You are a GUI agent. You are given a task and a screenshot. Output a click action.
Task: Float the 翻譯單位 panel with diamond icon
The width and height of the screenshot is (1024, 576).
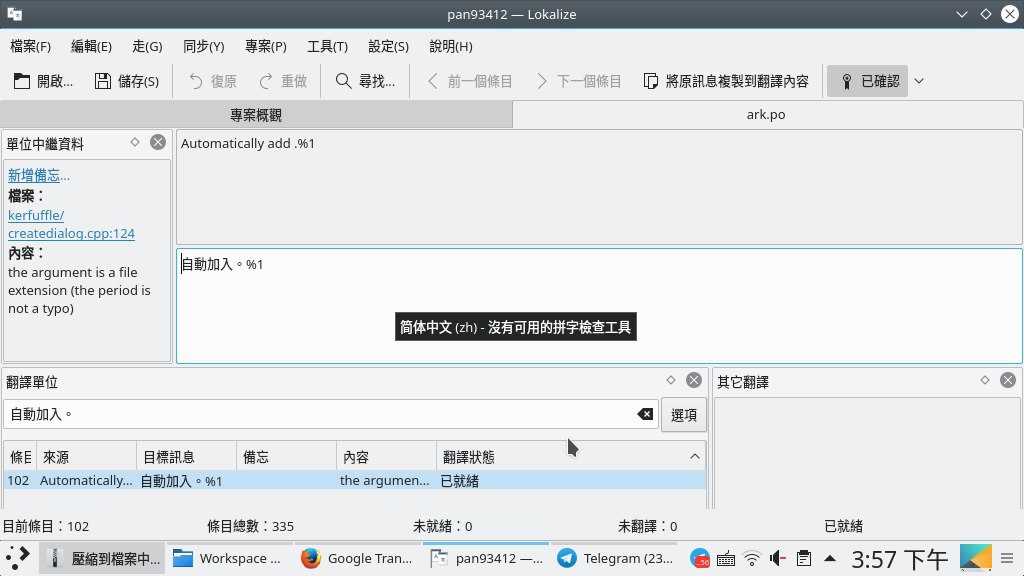click(x=671, y=380)
